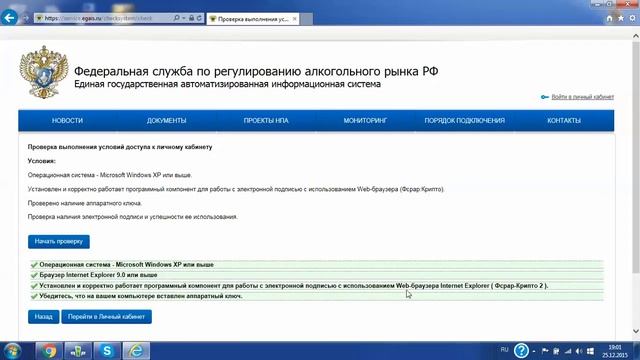
Task: Open the НОВОСТИ menu item
Action: click(x=67, y=120)
